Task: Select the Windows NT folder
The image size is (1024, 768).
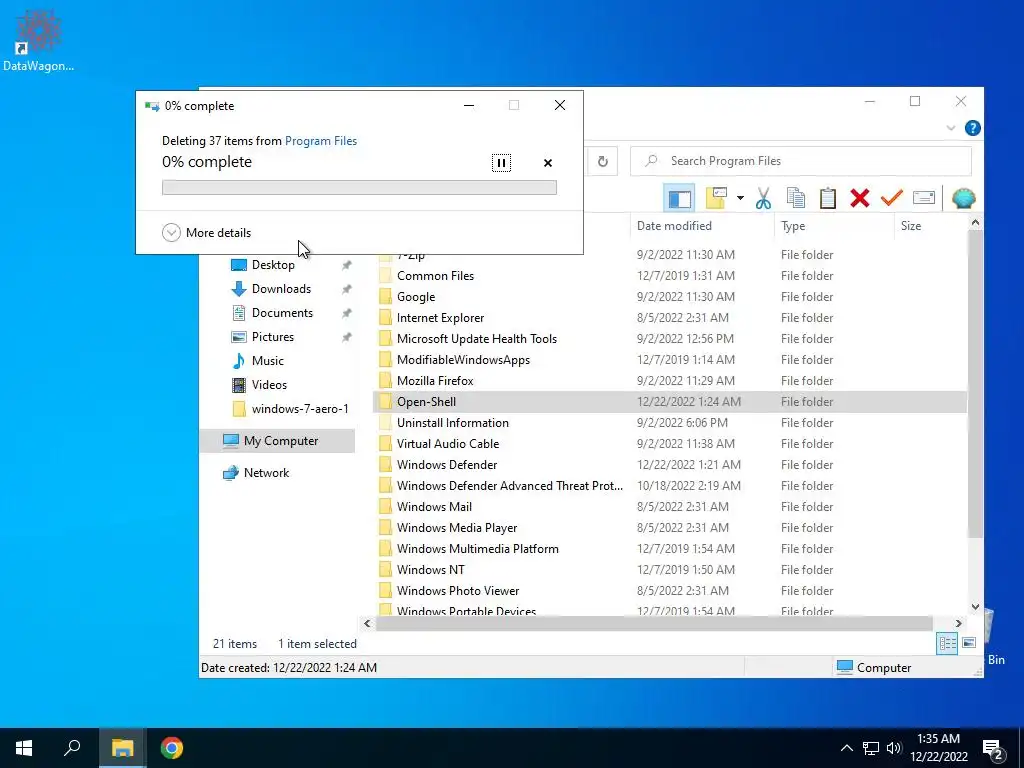Action: (430, 569)
